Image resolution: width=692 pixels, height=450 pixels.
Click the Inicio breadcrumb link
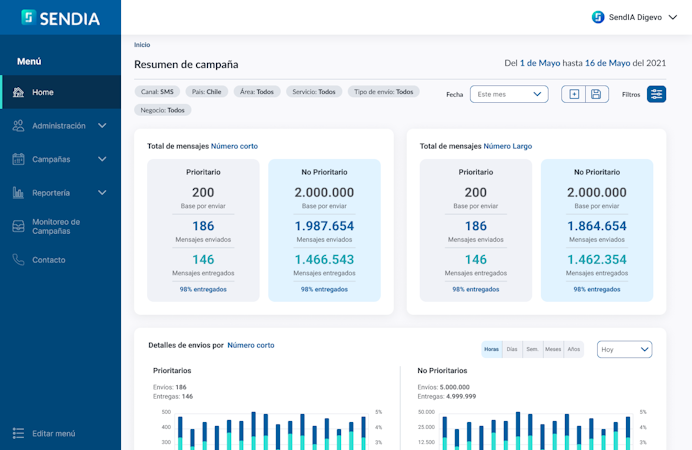142,45
